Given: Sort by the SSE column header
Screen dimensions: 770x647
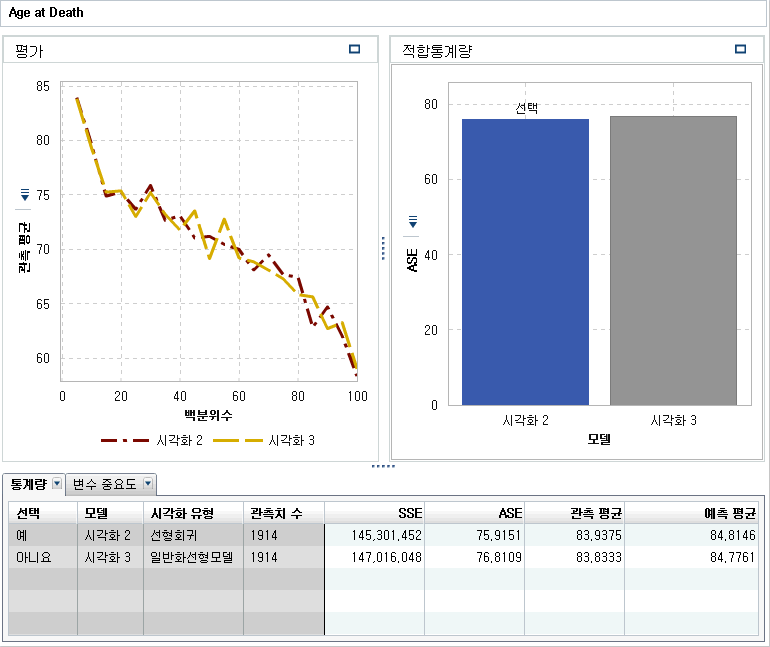Looking at the screenshot, I should pyautogui.click(x=375, y=513).
